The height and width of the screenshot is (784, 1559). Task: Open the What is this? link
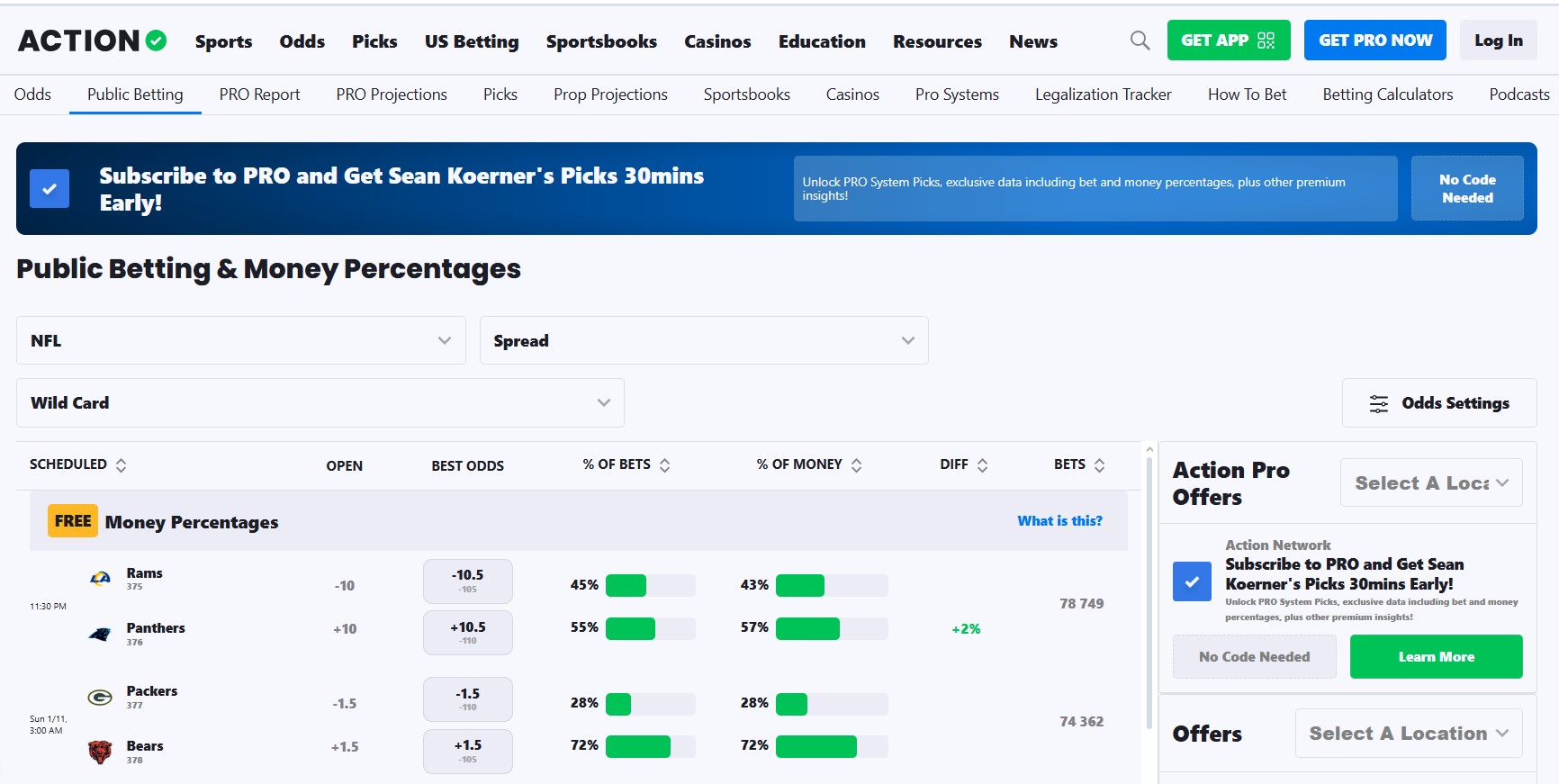(x=1059, y=521)
